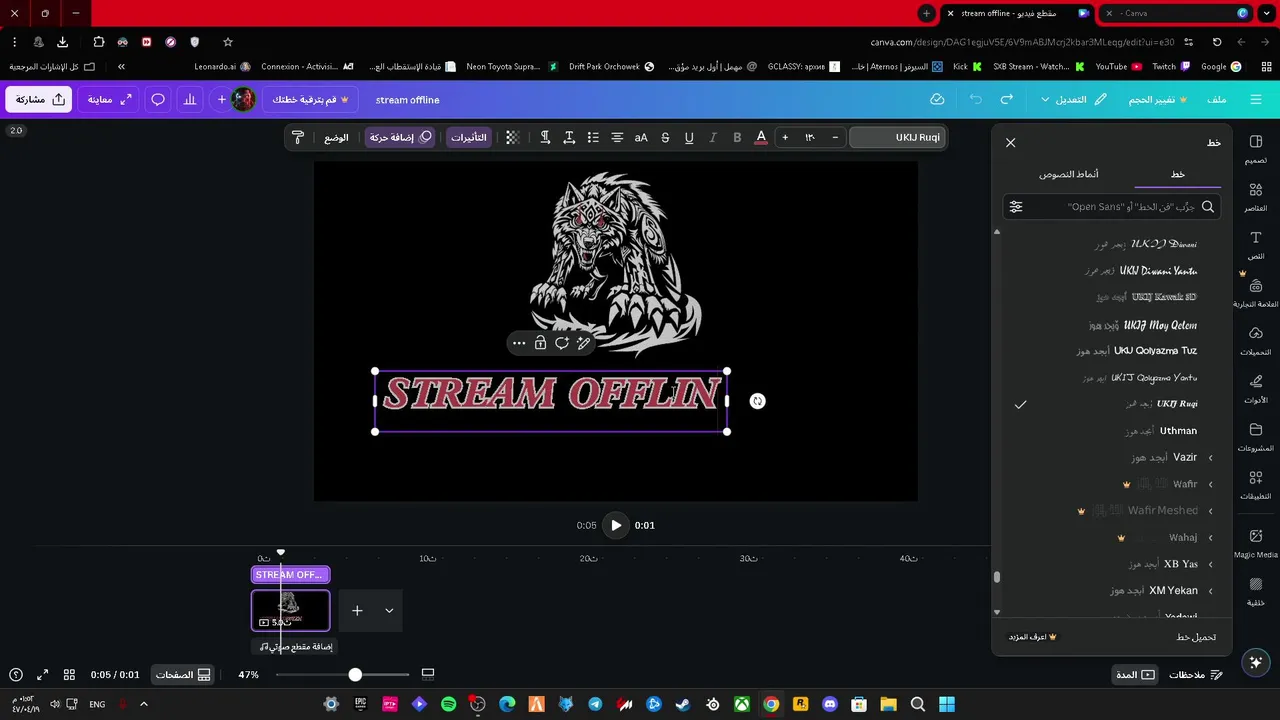Decrease the font size with minus
This screenshot has width=1280, height=720.
point(835,137)
